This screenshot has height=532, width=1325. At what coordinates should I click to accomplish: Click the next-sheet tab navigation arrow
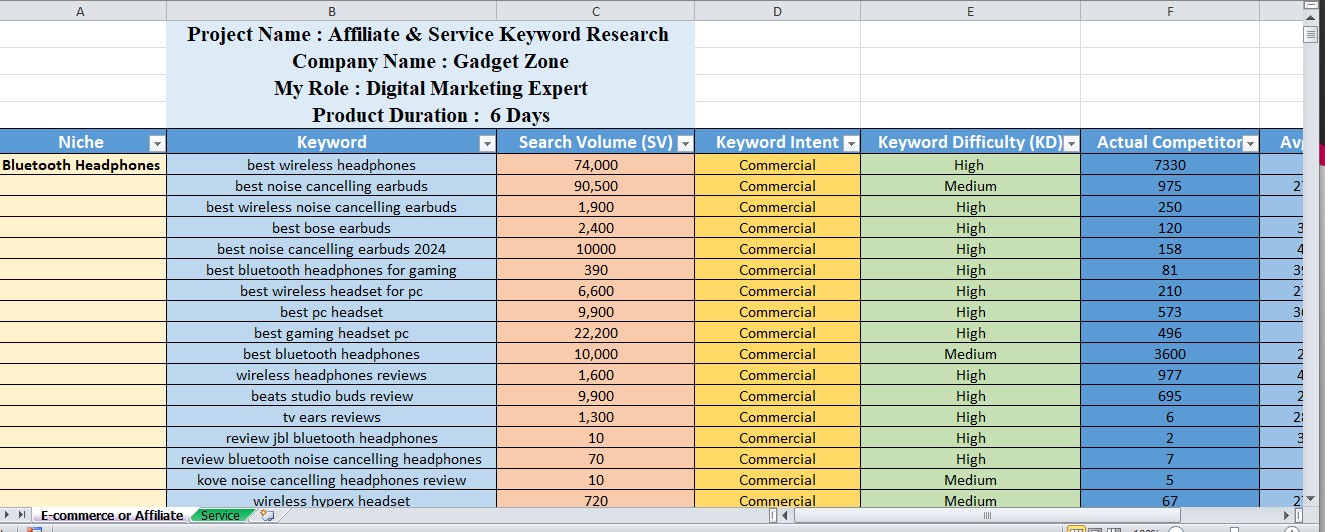pyautogui.click(x=8, y=516)
